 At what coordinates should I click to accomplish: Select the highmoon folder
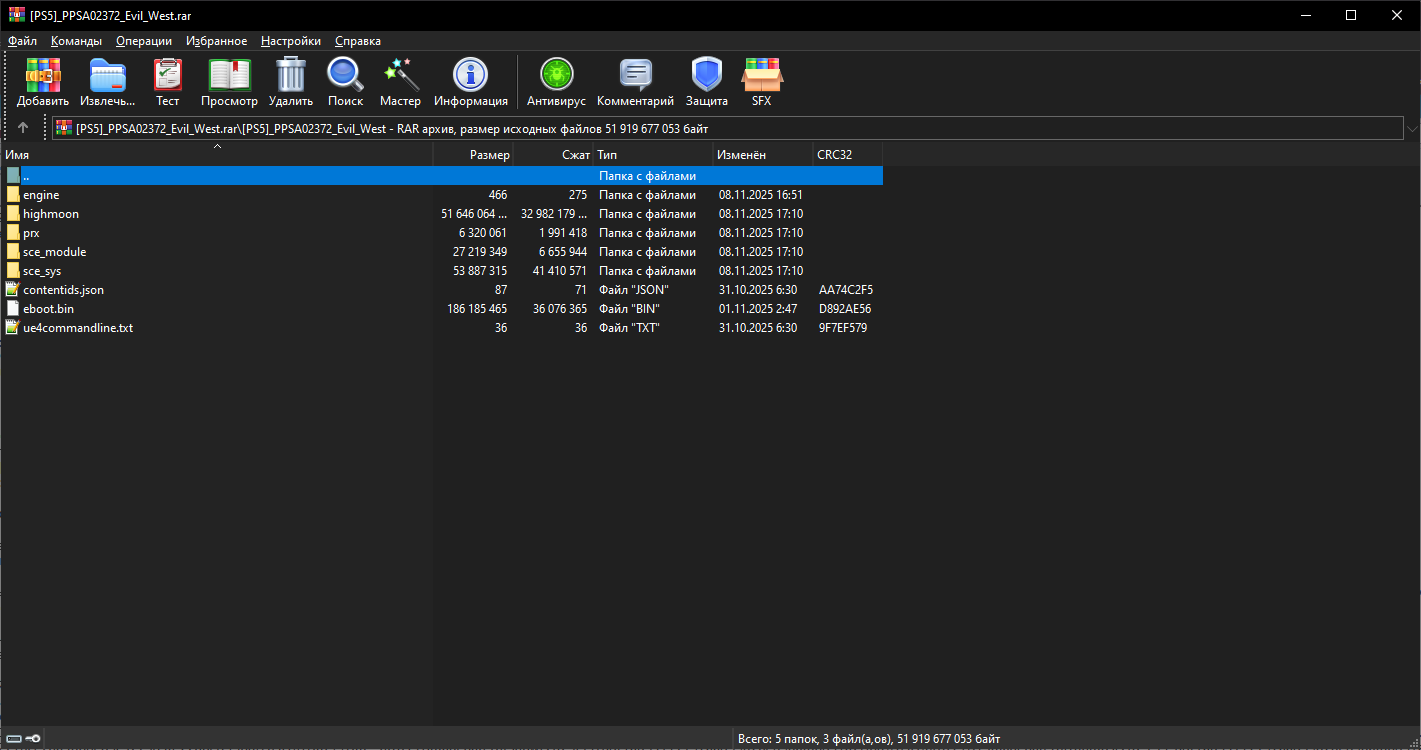coord(50,214)
